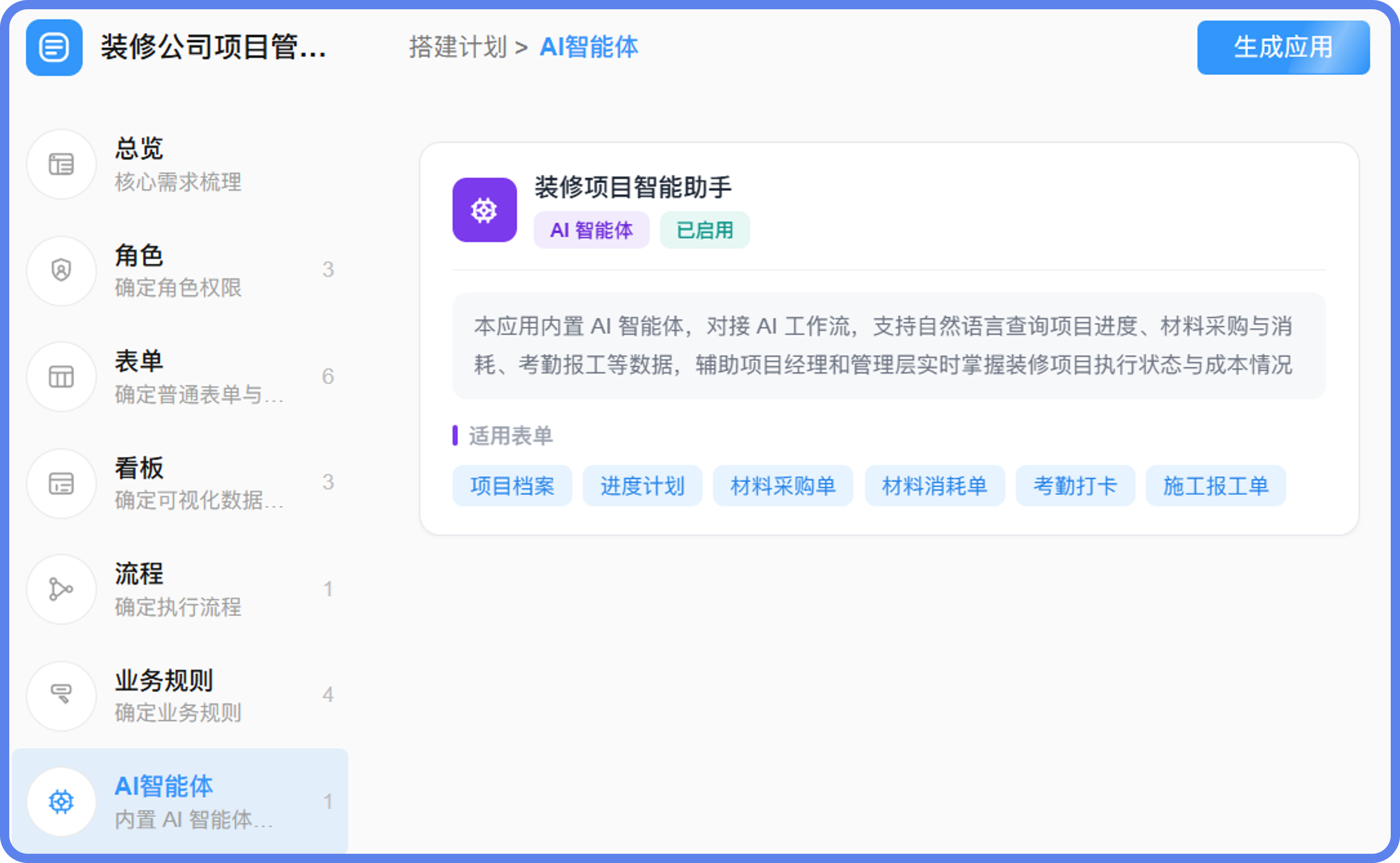Go to the 流程 sidebar section

click(180, 589)
